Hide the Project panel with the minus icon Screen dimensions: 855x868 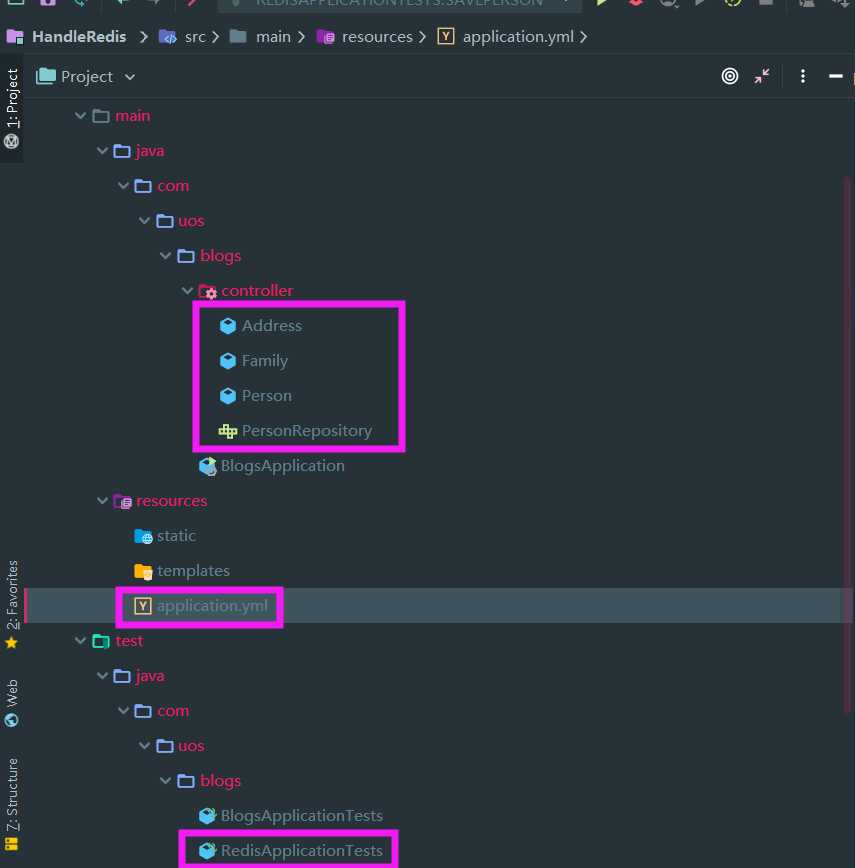click(x=835, y=76)
